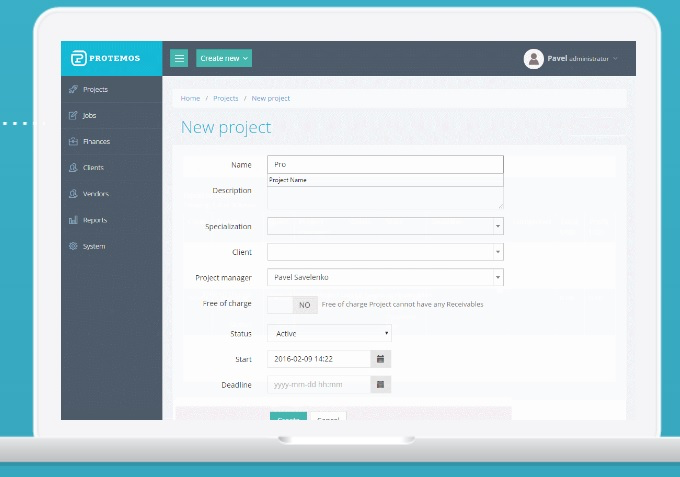Select the Project Name autocomplete suggestion

(x=385, y=180)
